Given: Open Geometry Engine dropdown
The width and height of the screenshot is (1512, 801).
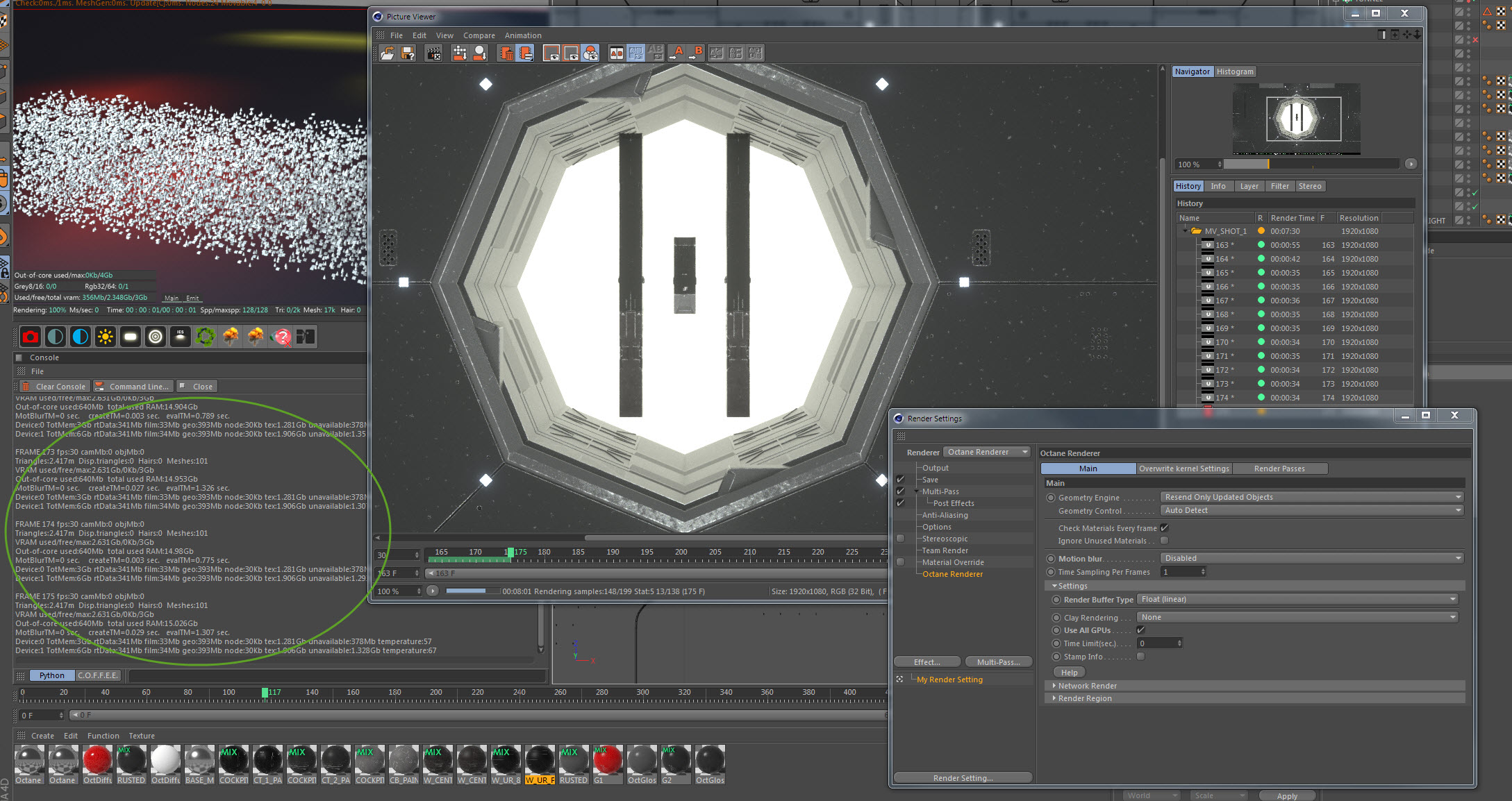Looking at the screenshot, I should click(x=1312, y=497).
